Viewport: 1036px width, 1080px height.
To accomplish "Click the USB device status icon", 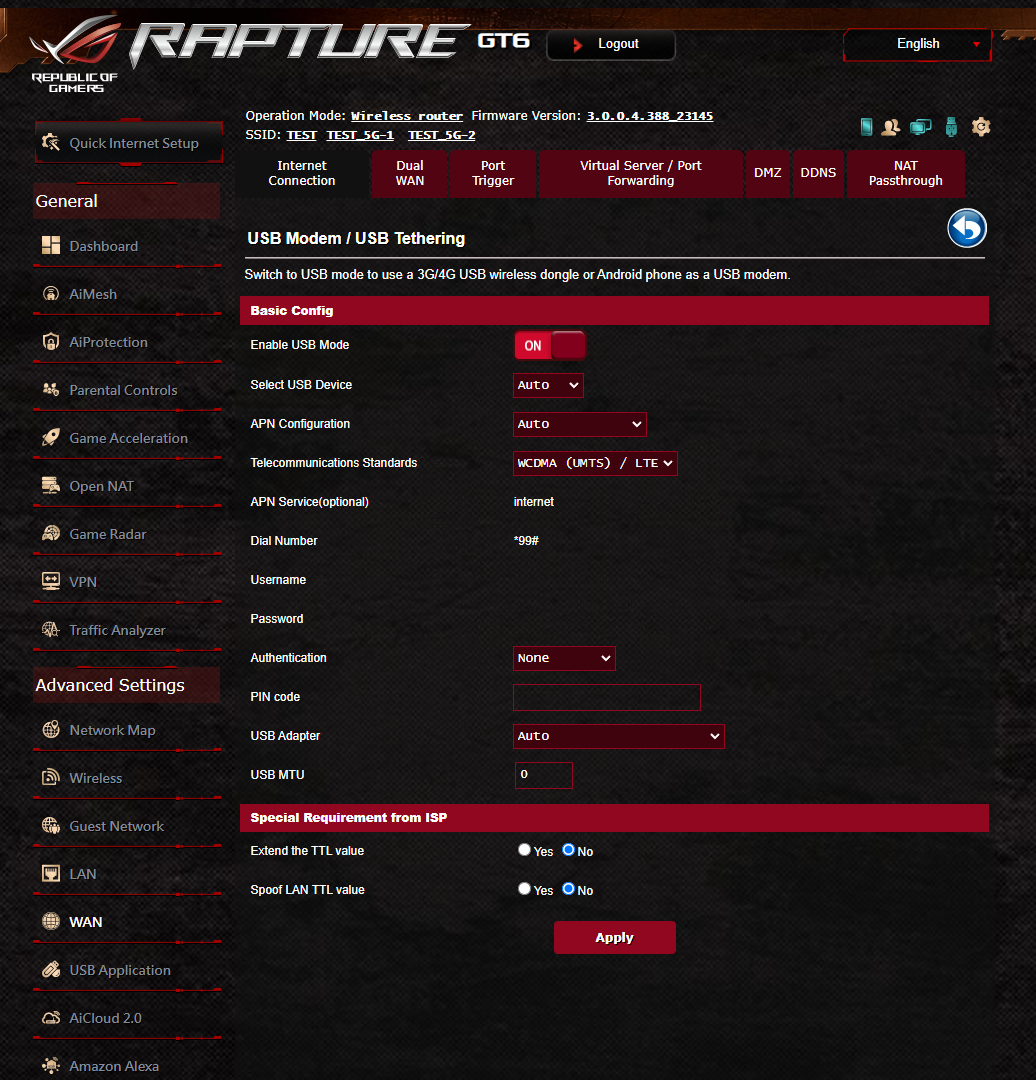I will 950,127.
